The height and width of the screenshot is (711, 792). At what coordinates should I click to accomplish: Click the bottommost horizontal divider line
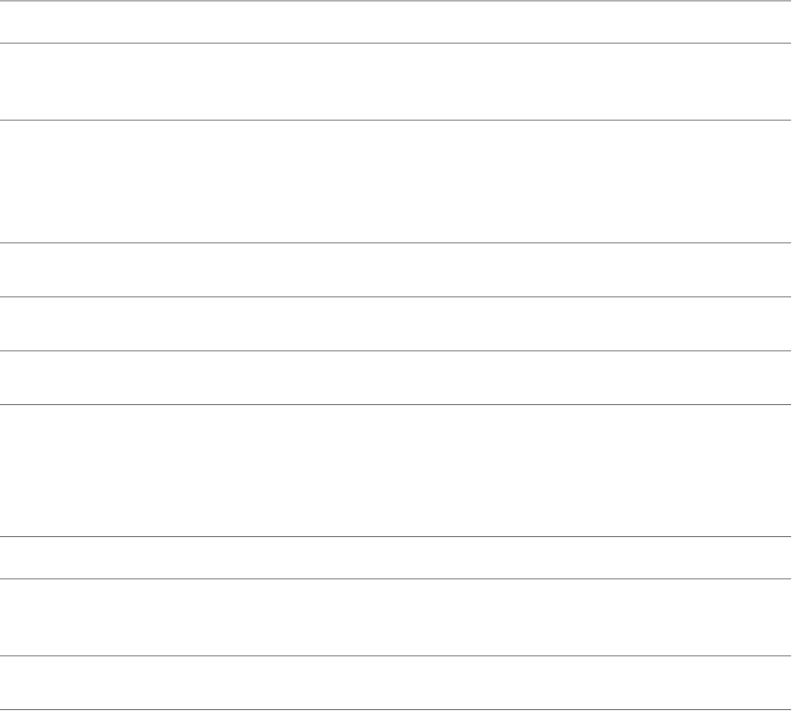pyautogui.click(x=396, y=709)
